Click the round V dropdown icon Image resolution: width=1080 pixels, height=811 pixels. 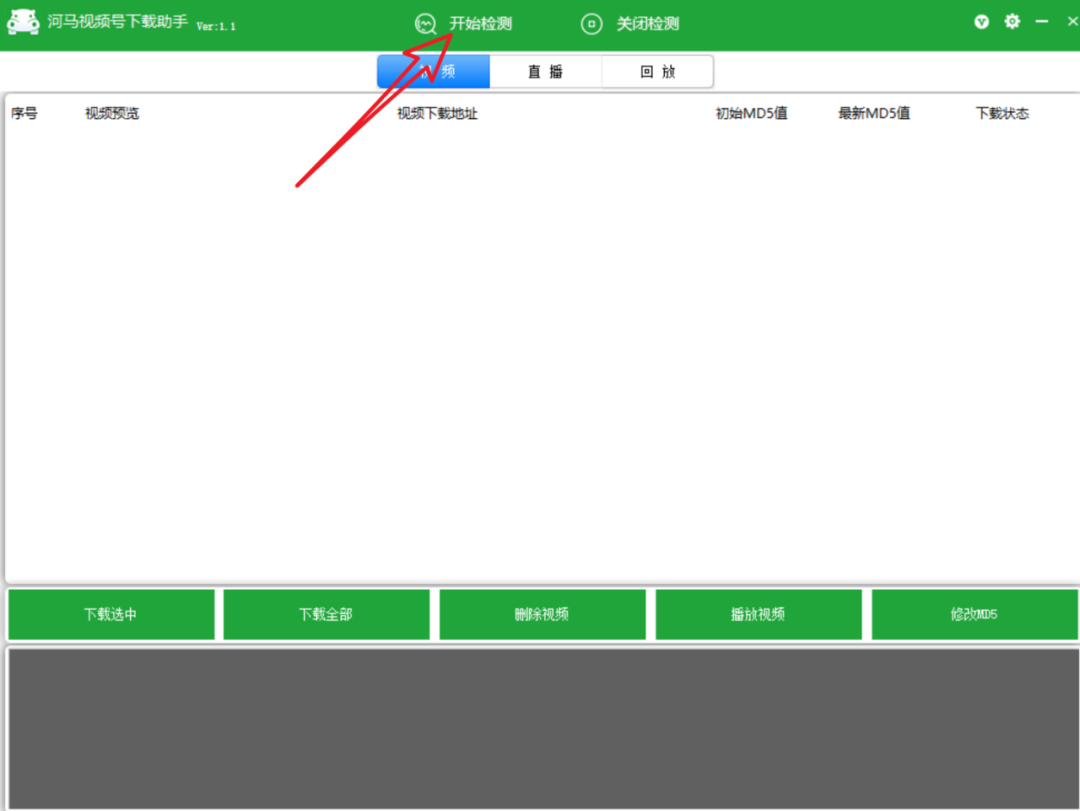click(982, 22)
